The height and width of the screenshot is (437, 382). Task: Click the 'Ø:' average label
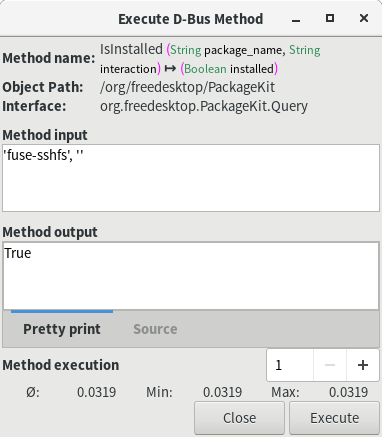[x=33, y=392]
